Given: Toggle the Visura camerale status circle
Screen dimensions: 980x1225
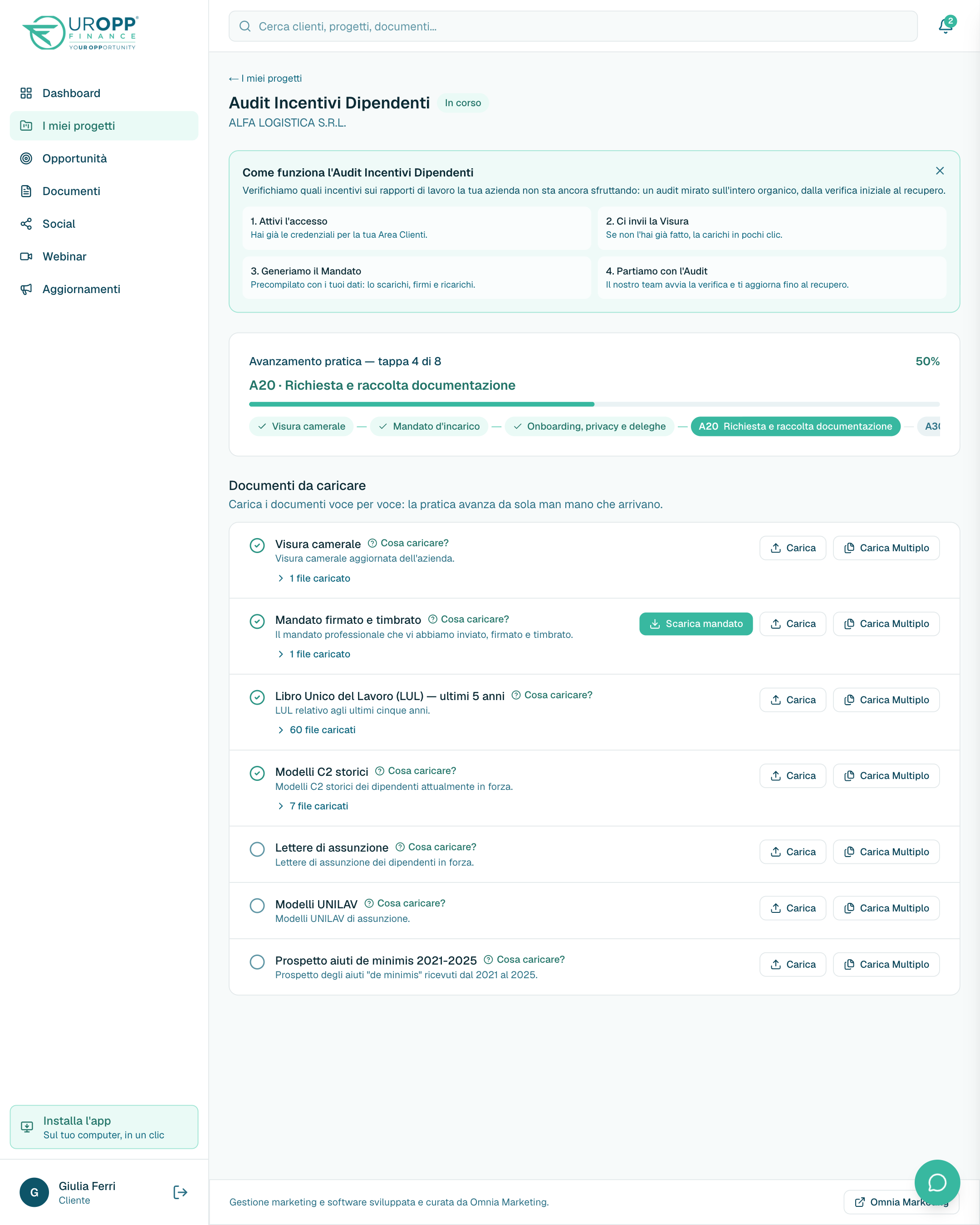Looking at the screenshot, I should pos(257,545).
